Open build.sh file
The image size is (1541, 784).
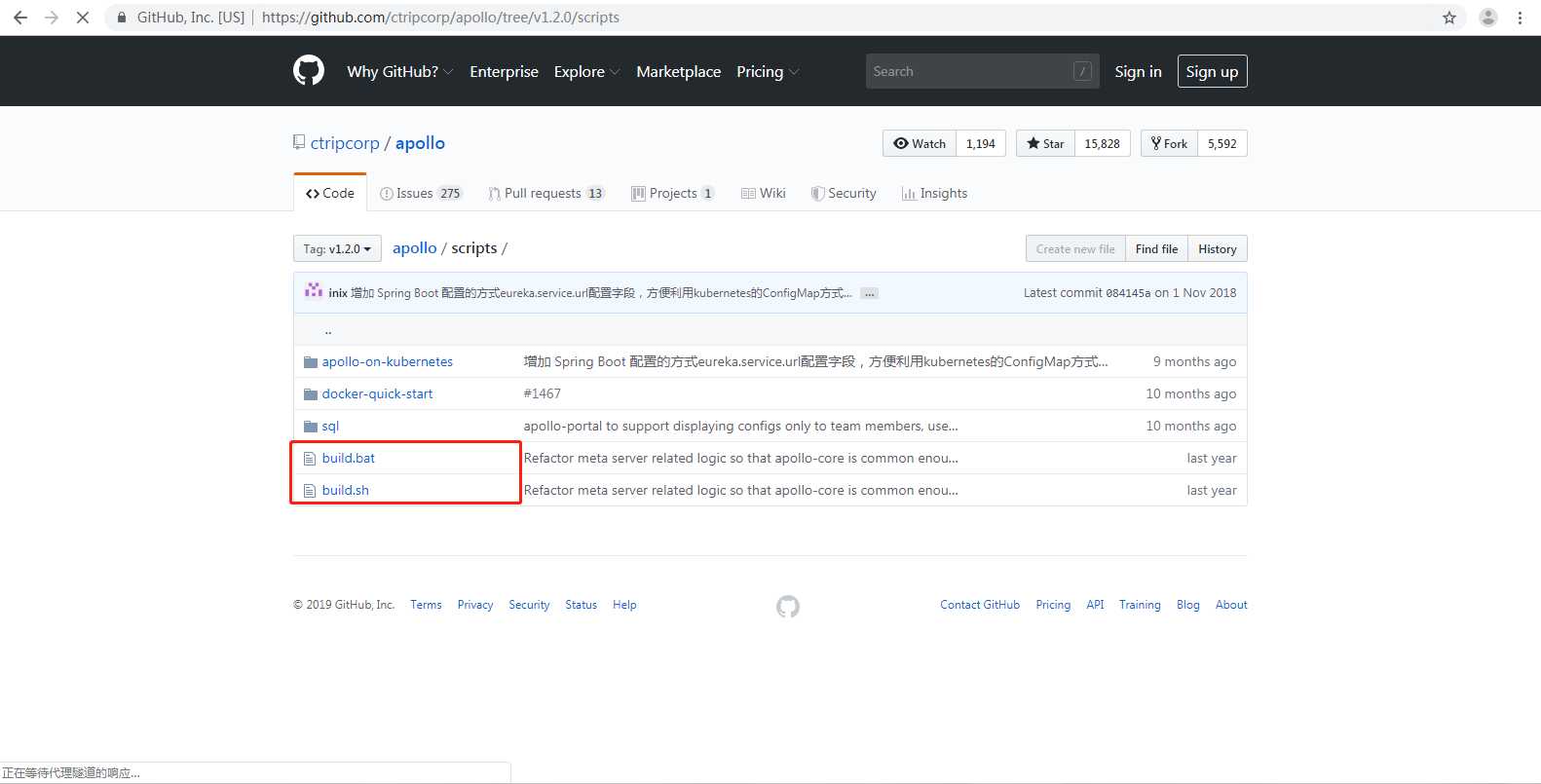point(346,490)
